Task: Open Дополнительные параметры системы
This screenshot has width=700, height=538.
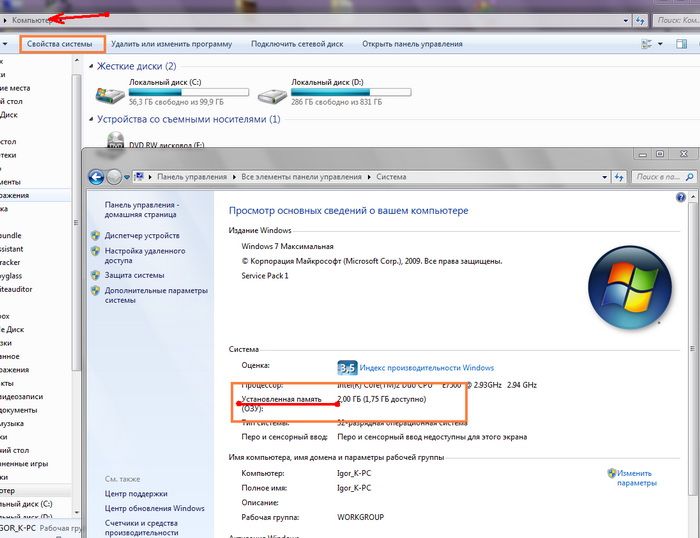Action: (x=156, y=296)
